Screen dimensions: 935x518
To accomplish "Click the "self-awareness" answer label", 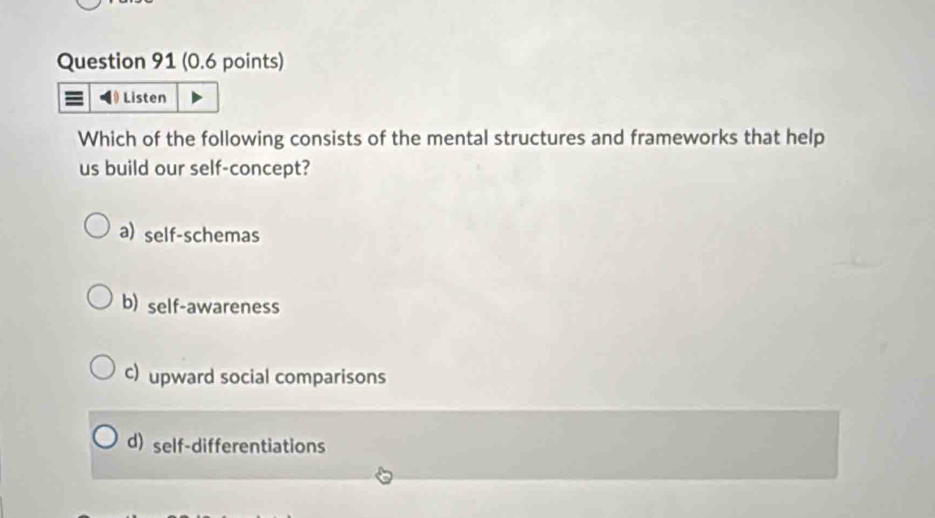I will coord(213,307).
